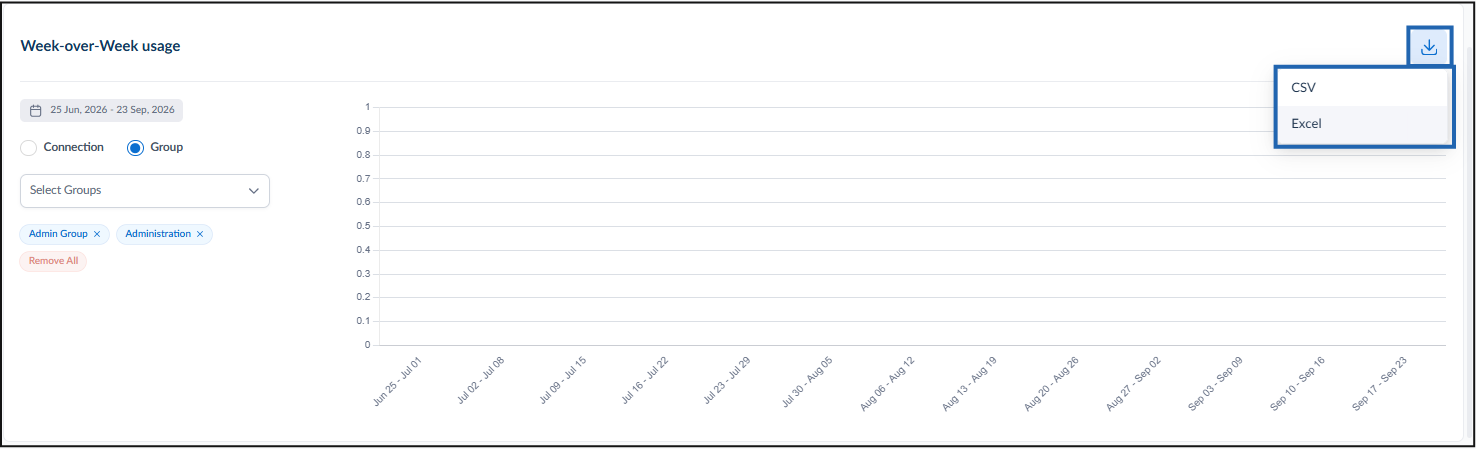Click the Aug 20 - Aug 26 axis label
This screenshot has height=449, width=1476.
(x=1052, y=383)
